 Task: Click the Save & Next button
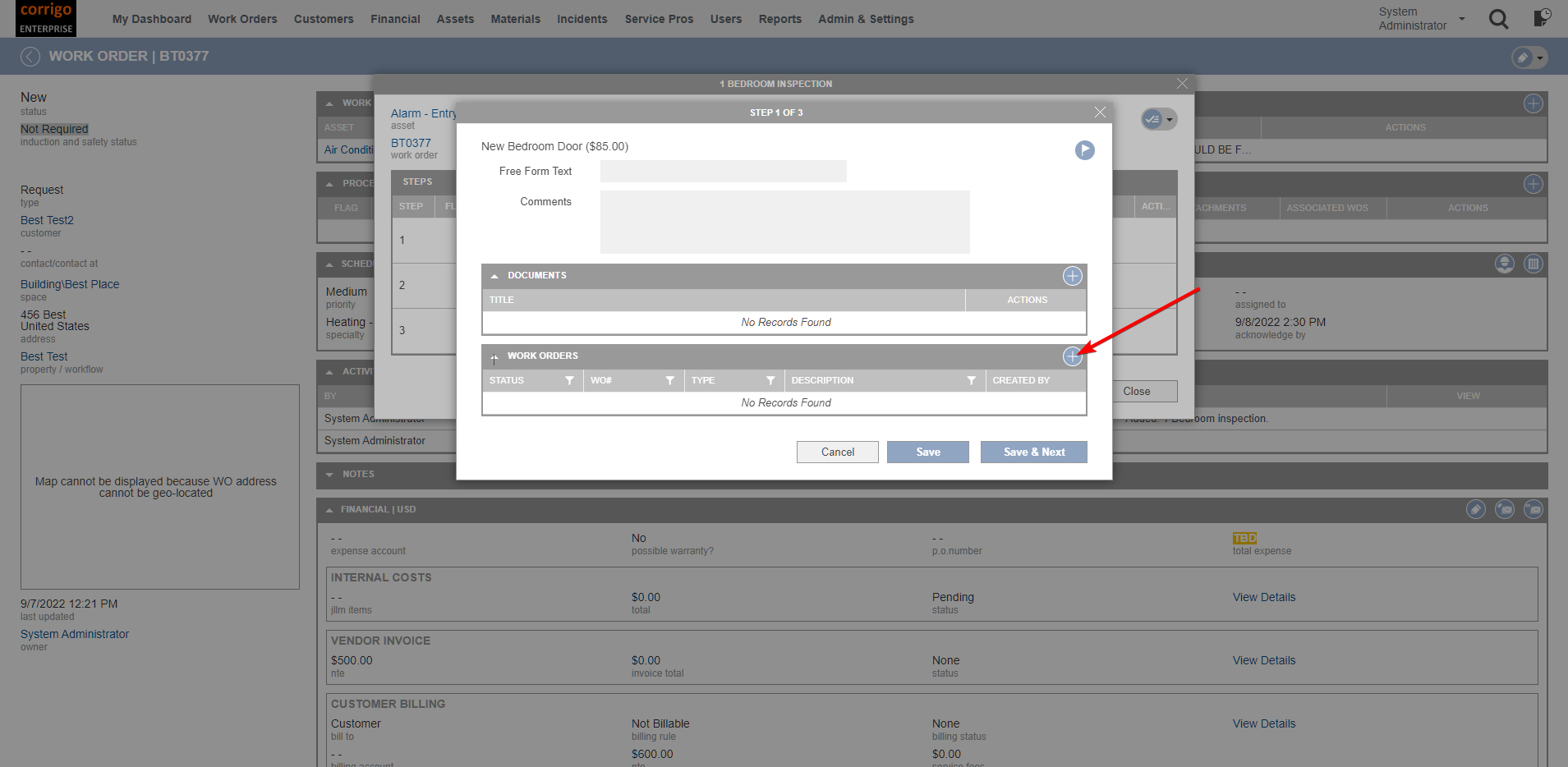1033,452
